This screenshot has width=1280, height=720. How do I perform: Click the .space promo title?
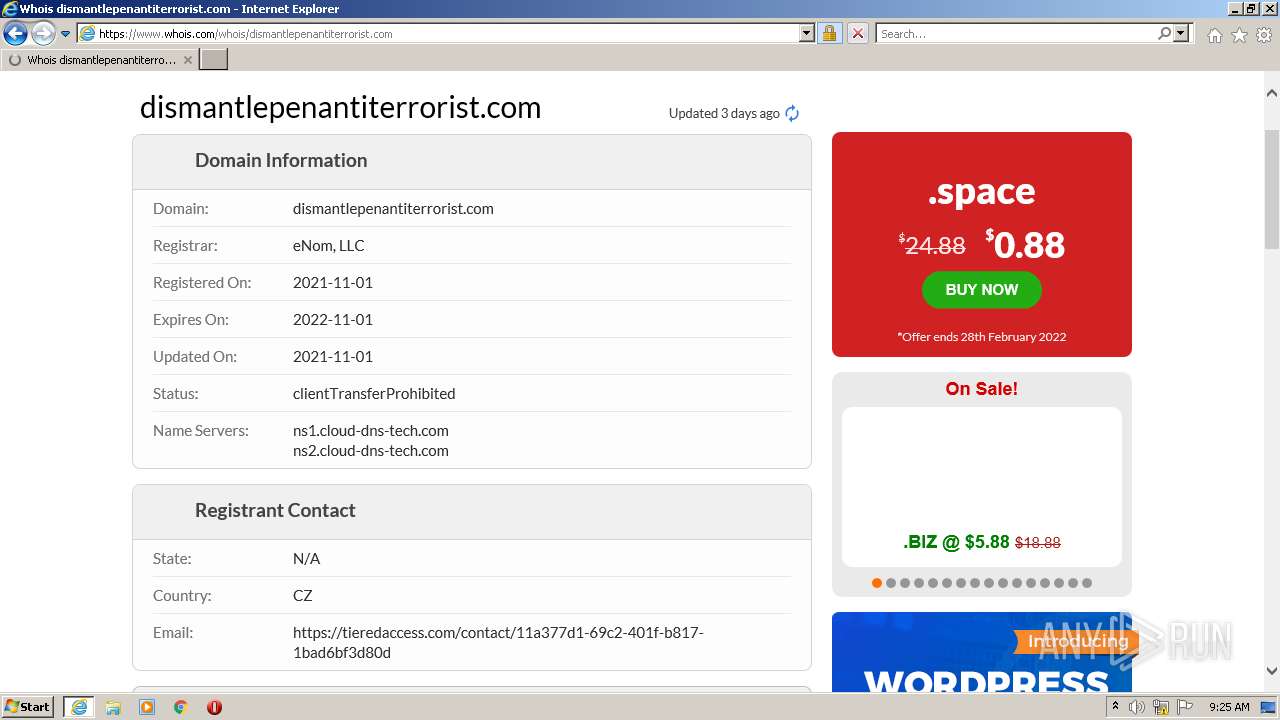[981, 191]
